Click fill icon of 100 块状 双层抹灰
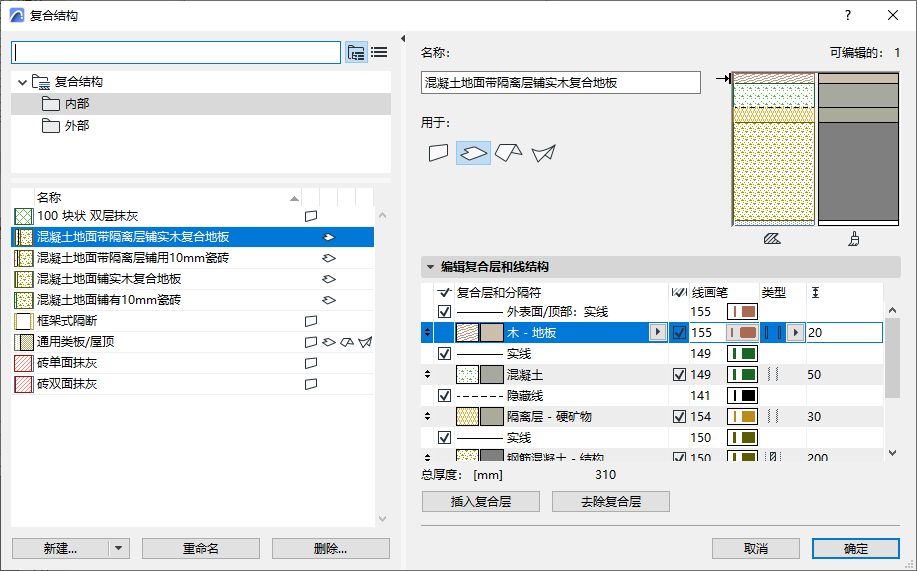 tap(23, 216)
